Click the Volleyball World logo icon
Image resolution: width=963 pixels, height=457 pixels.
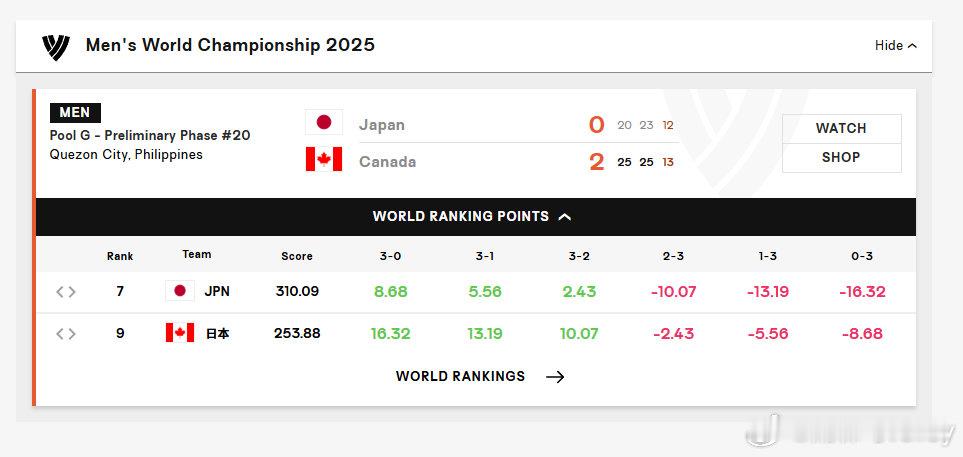pos(56,47)
